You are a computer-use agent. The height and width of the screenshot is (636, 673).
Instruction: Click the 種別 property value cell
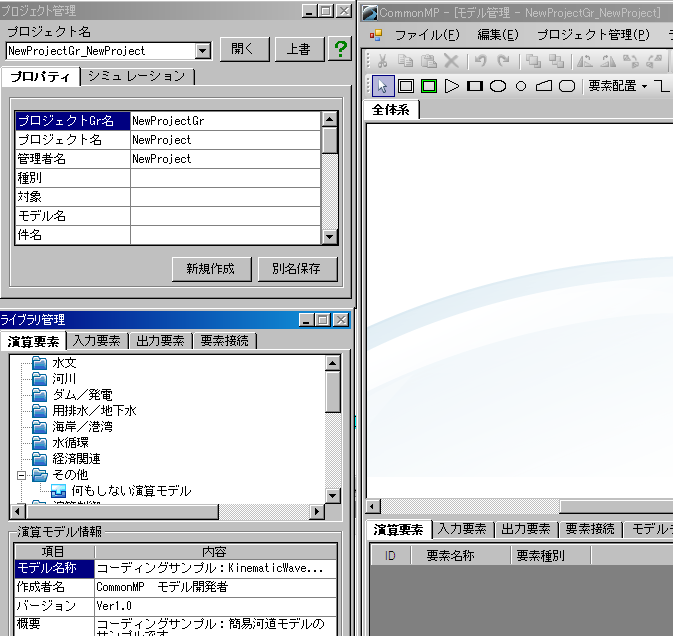point(225,178)
